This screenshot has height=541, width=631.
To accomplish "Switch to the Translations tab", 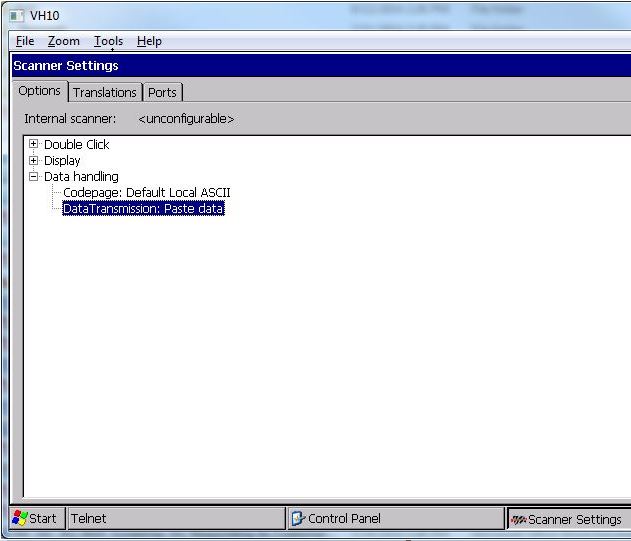I will (104, 92).
